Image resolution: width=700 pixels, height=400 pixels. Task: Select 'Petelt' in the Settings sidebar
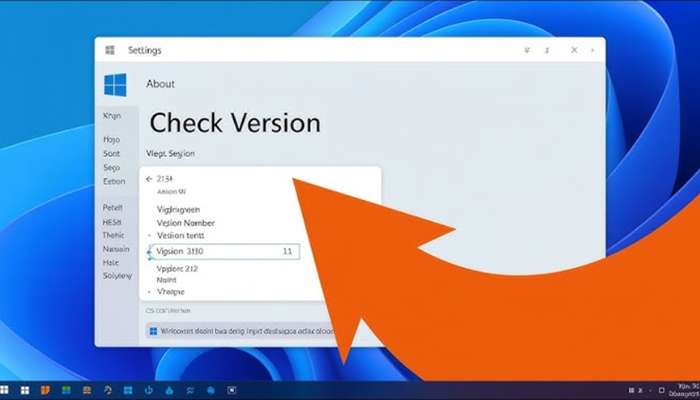click(x=112, y=208)
